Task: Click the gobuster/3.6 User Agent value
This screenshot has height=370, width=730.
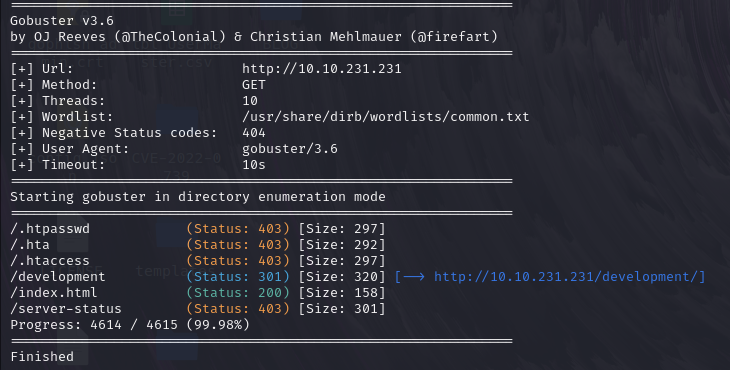Action: (290, 149)
